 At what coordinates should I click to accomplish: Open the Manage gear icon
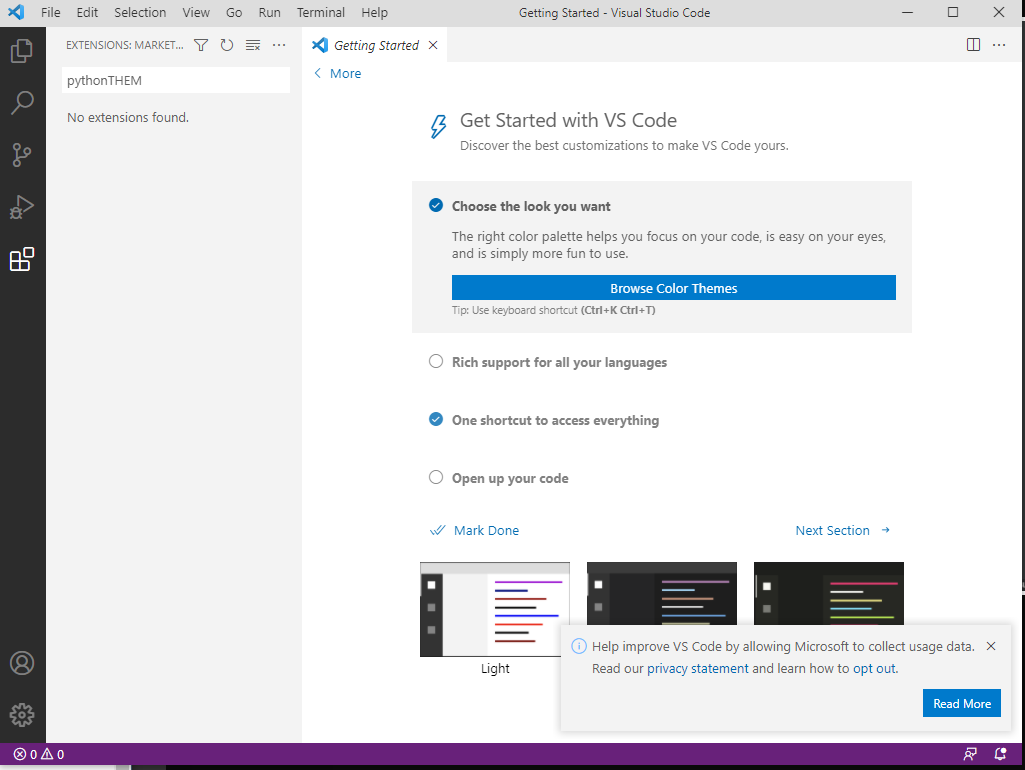tap(22, 714)
